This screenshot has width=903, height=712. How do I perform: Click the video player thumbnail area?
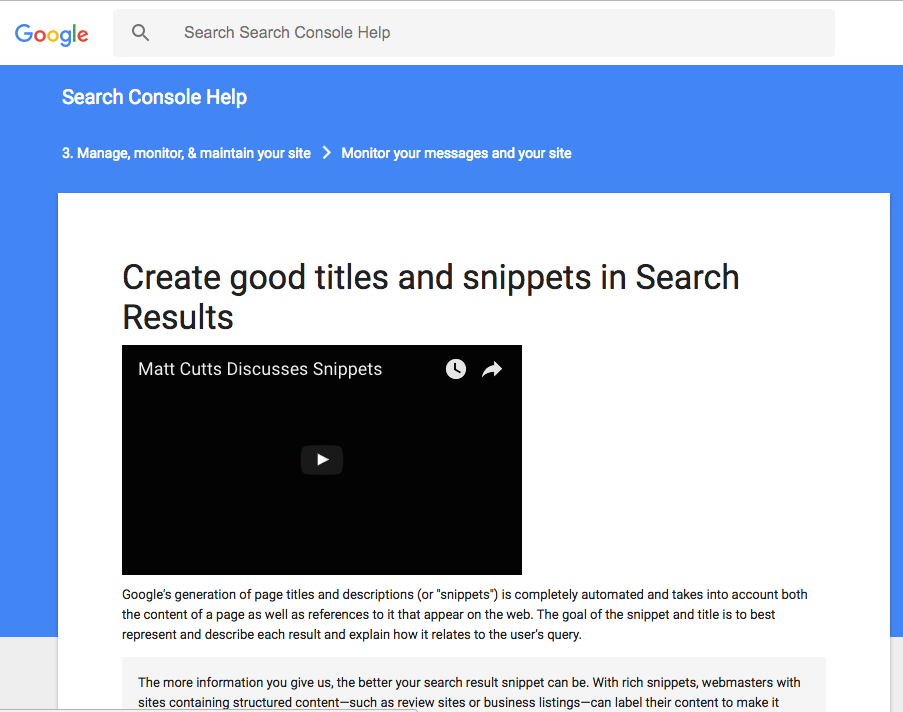click(x=322, y=460)
